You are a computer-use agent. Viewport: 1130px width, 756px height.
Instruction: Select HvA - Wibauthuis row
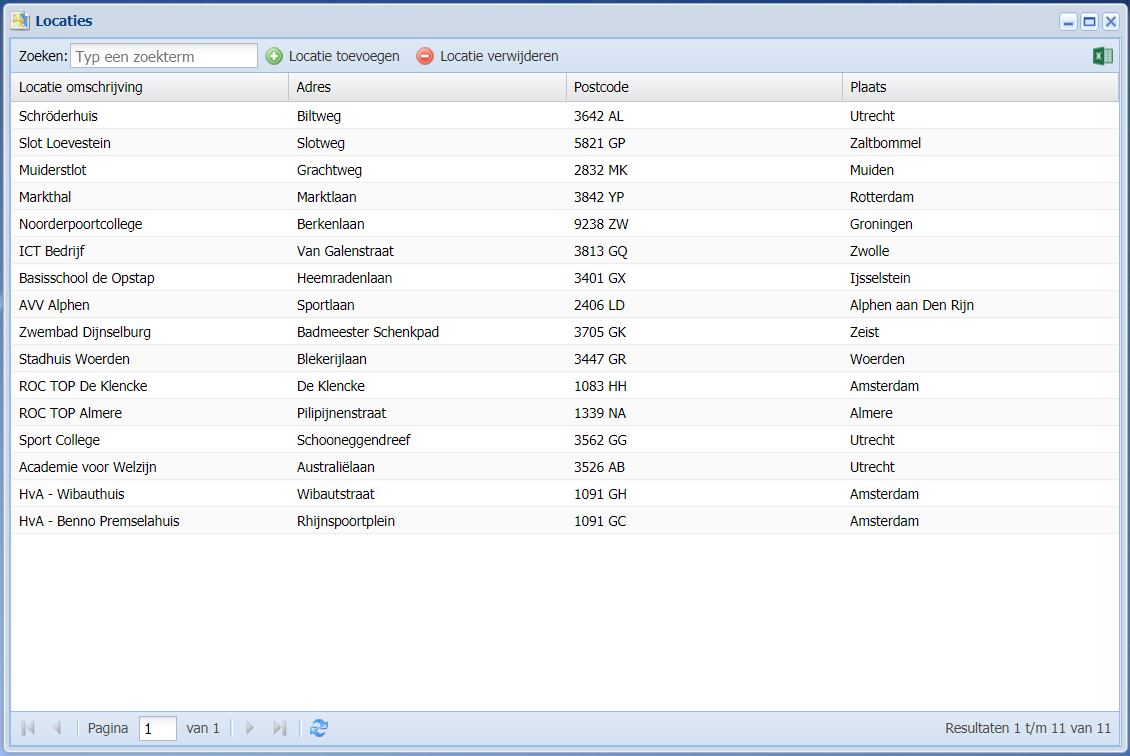[565, 494]
